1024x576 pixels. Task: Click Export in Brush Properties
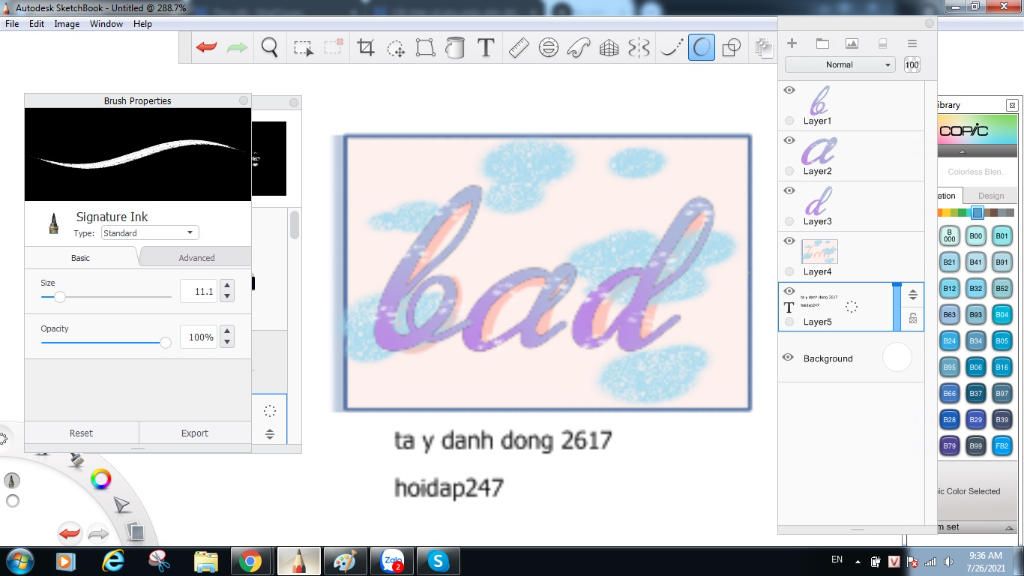[195, 433]
